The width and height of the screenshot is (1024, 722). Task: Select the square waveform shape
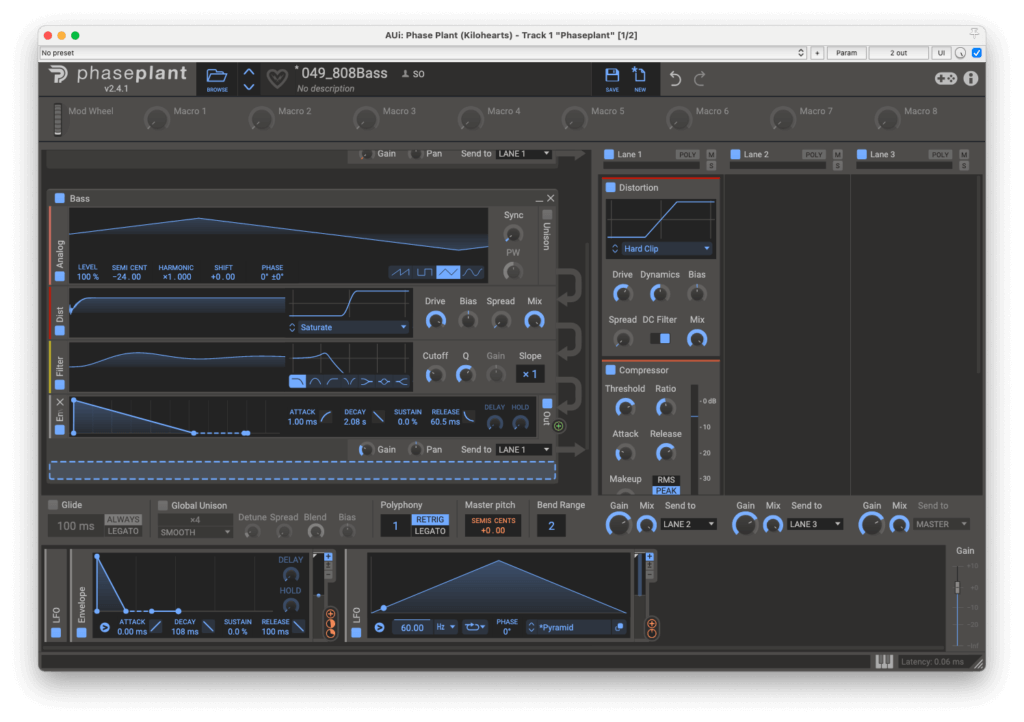pyautogui.click(x=424, y=272)
